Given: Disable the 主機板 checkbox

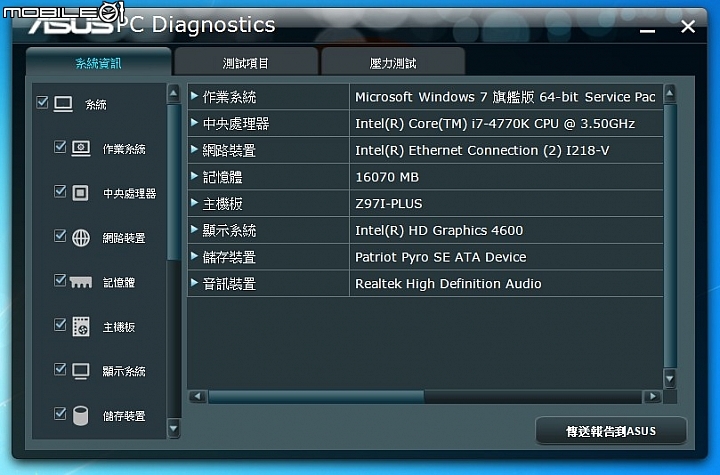Looking at the screenshot, I should click(60, 324).
